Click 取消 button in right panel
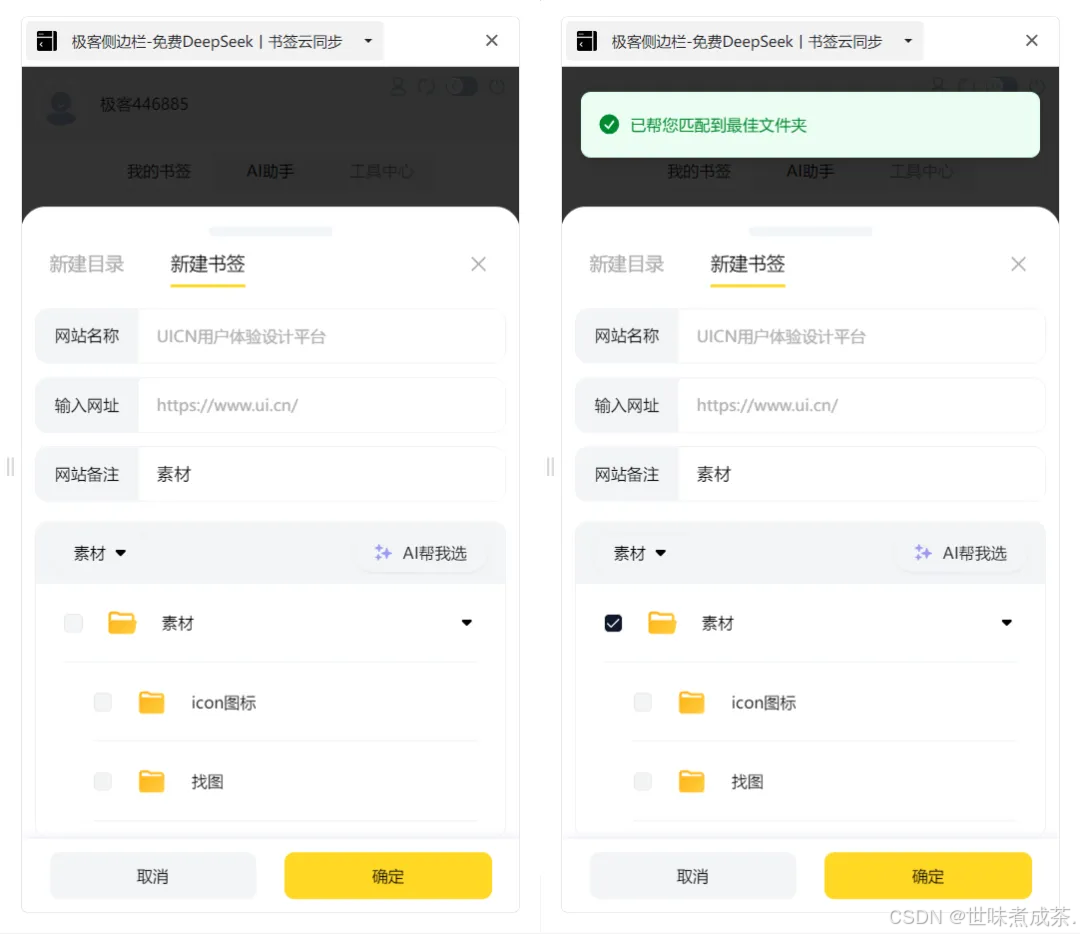Image resolution: width=1080 pixels, height=934 pixels. point(693,875)
